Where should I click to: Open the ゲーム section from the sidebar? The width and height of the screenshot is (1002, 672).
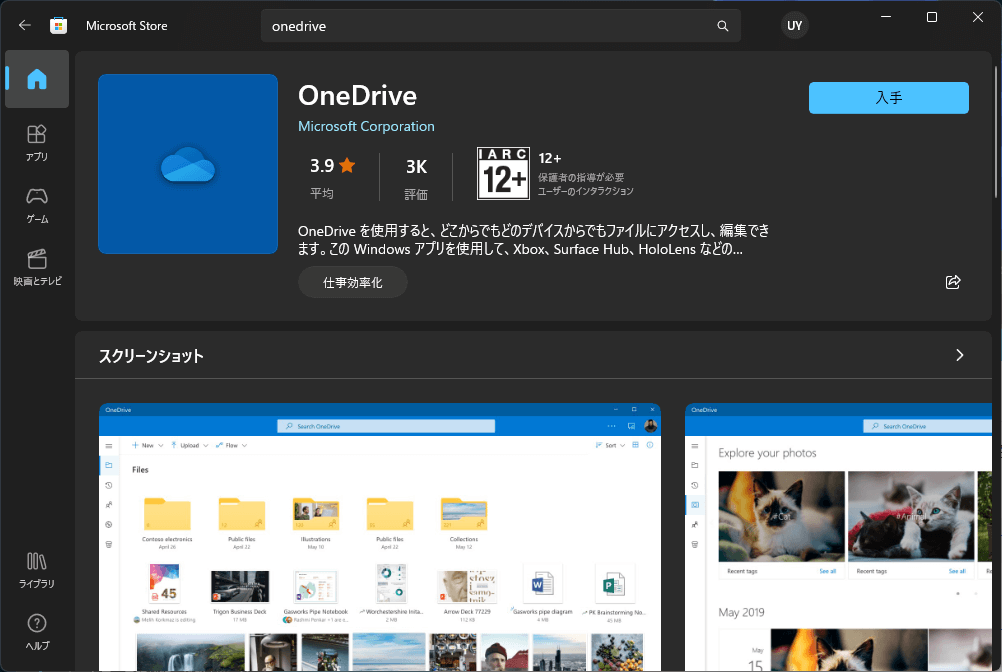tap(36, 207)
